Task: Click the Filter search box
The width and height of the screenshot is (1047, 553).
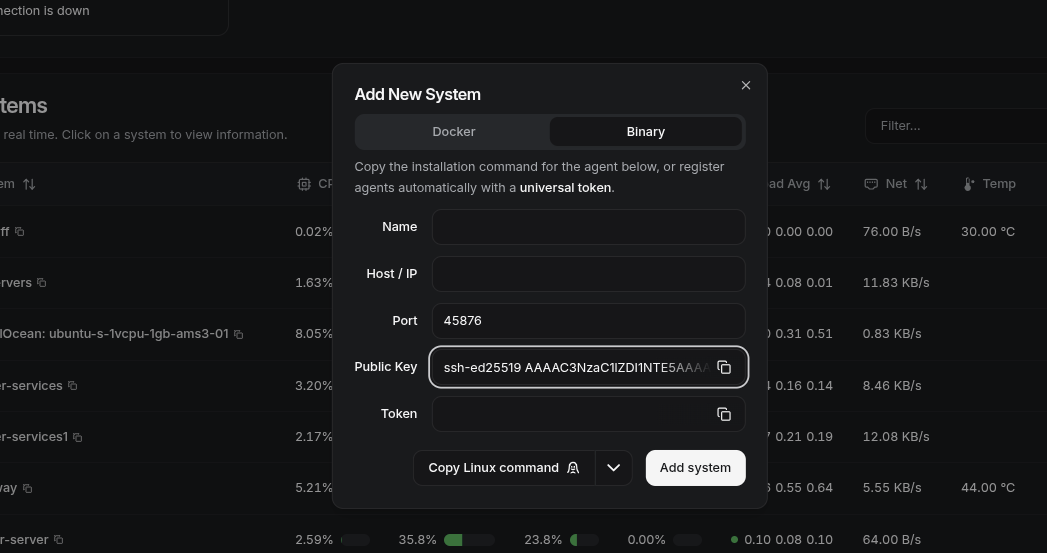Action: pyautogui.click(x=955, y=126)
